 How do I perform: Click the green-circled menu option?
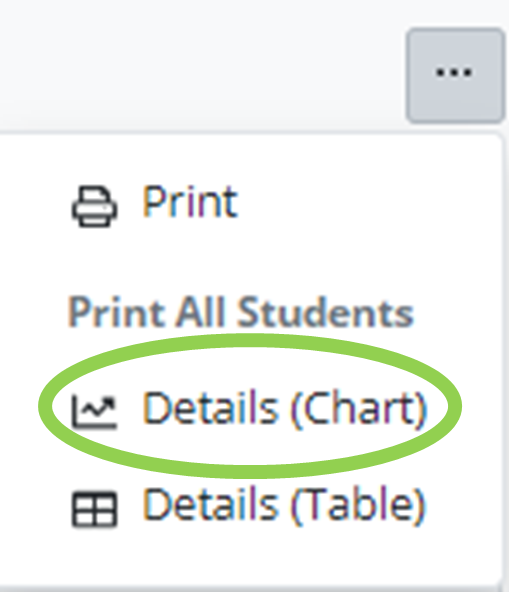coord(249,407)
